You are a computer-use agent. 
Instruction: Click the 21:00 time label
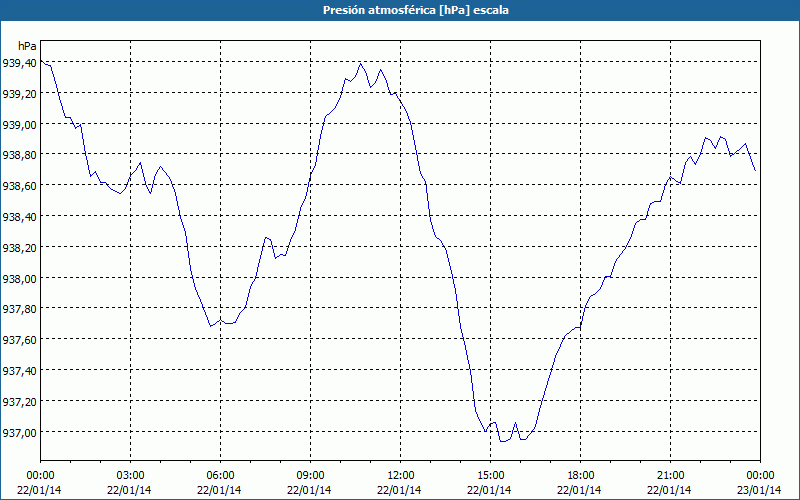tap(670, 476)
